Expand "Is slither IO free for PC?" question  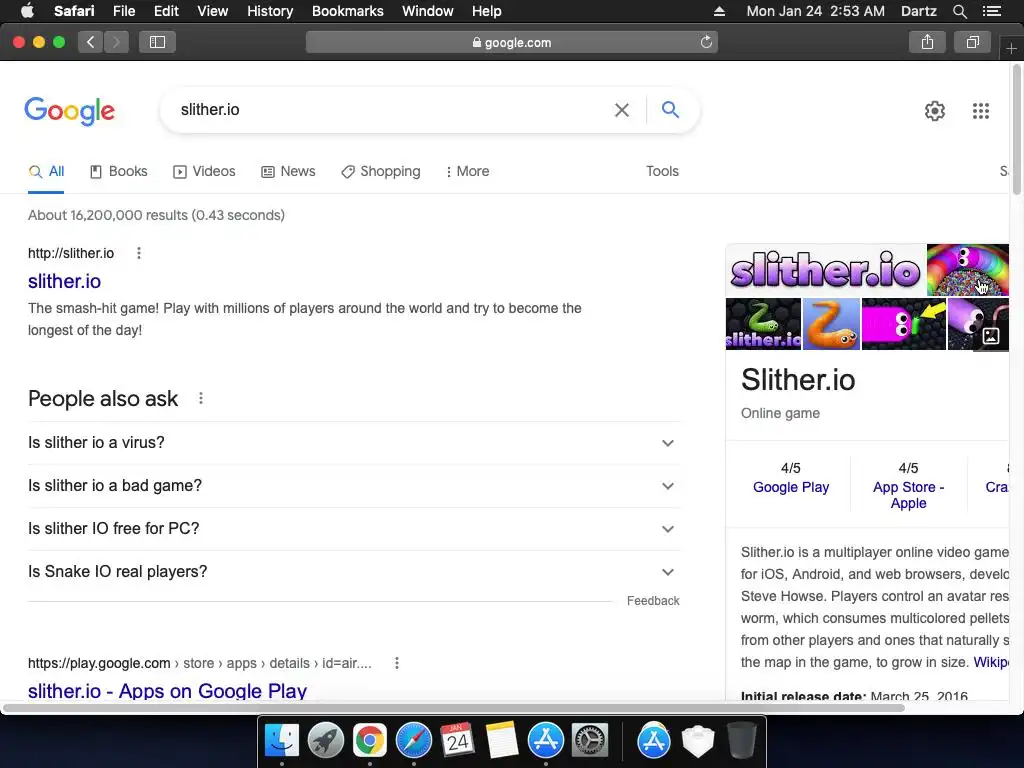(354, 529)
